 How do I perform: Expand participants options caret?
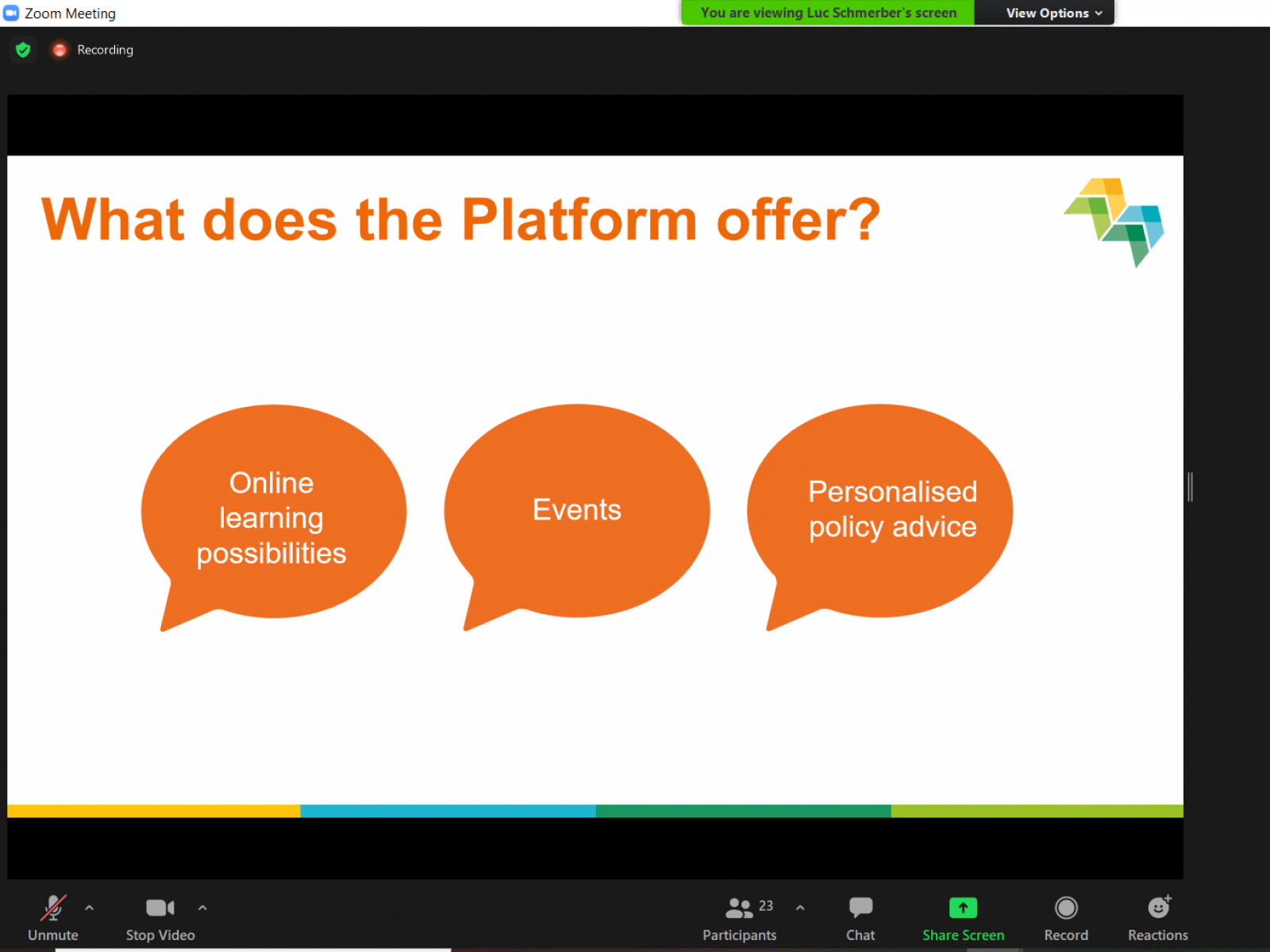coord(800,908)
